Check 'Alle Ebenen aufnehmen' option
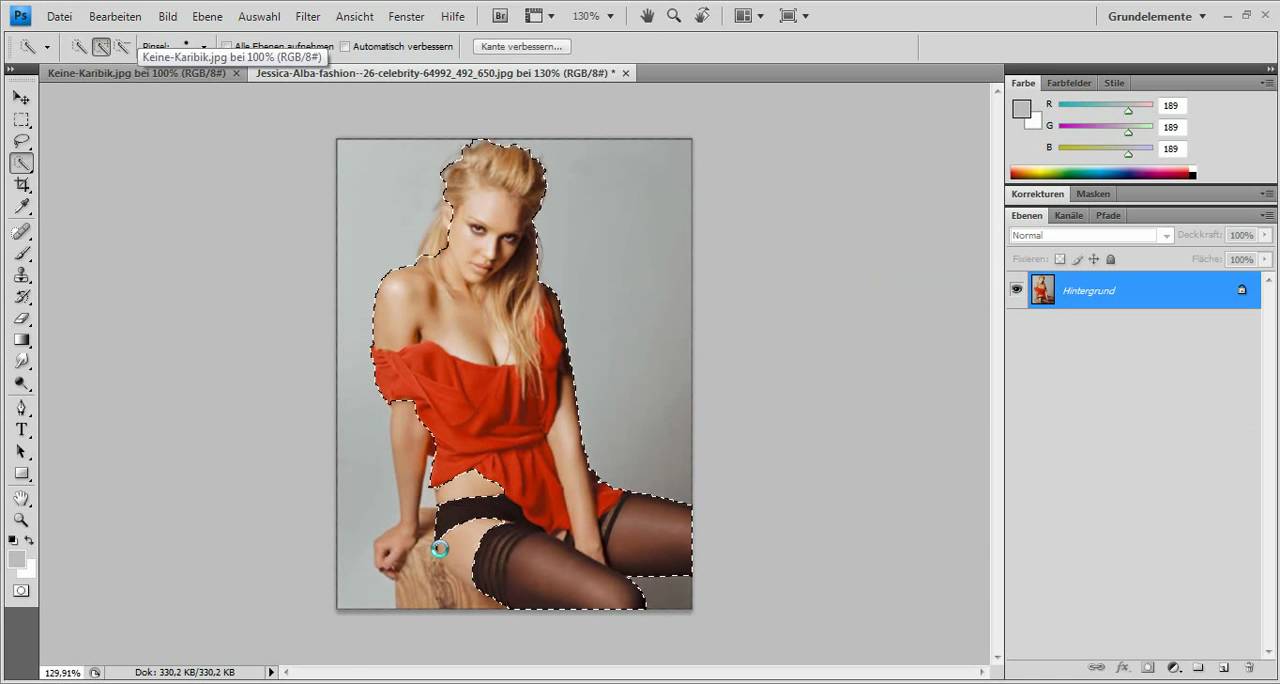This screenshot has height=684, width=1280. [x=227, y=47]
